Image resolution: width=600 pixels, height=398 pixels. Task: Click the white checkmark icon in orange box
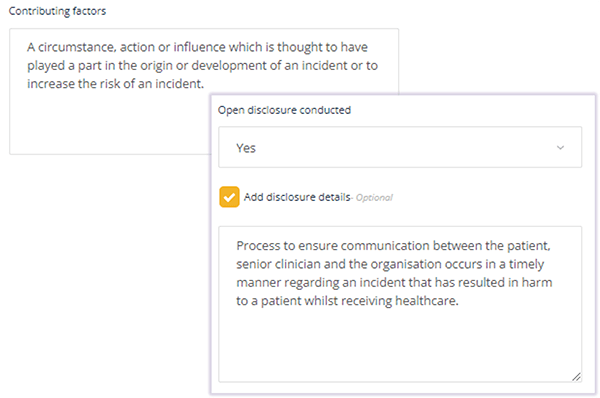coord(229,197)
